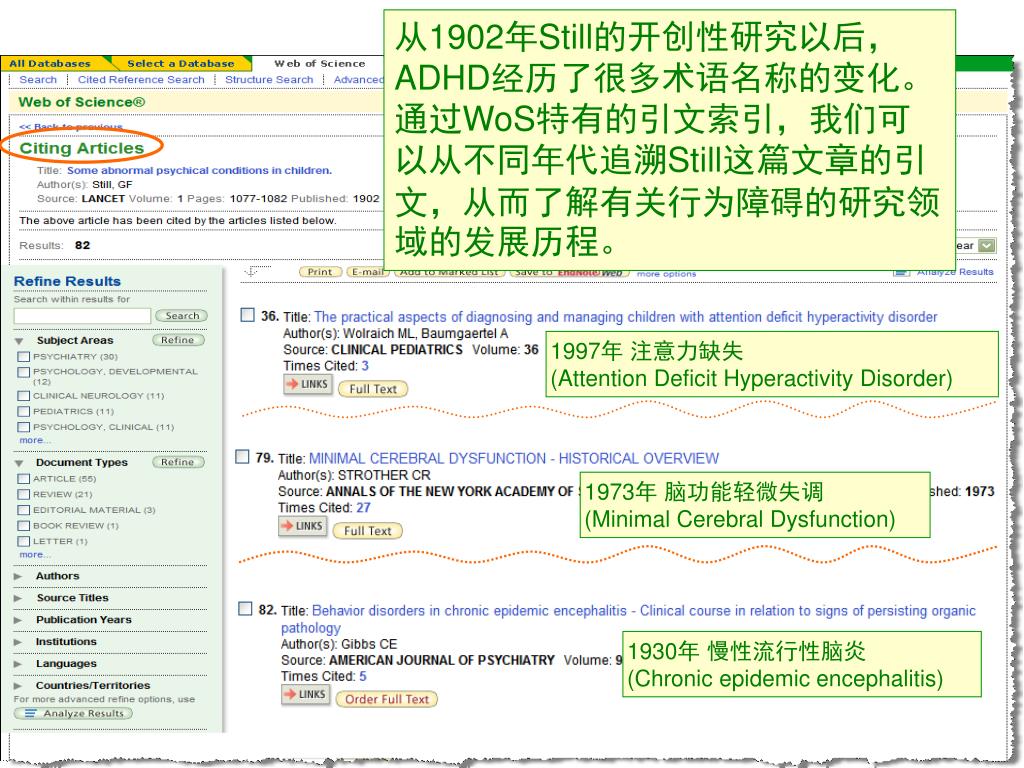
Task: Check LETTER (1) document type
Action: [x=24, y=541]
